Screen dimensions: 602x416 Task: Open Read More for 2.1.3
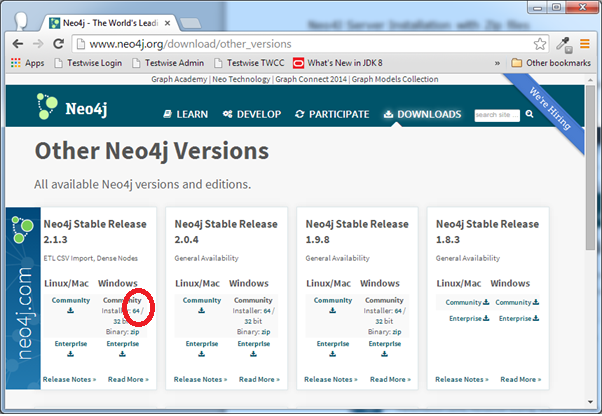(x=128, y=379)
